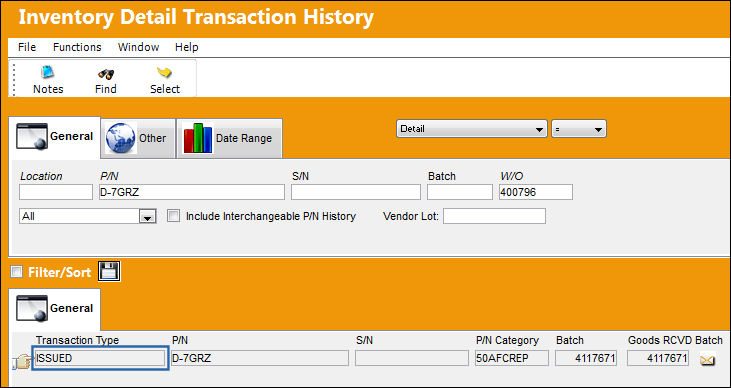Select the lower results General tab
The image size is (731, 388).
pos(55,309)
